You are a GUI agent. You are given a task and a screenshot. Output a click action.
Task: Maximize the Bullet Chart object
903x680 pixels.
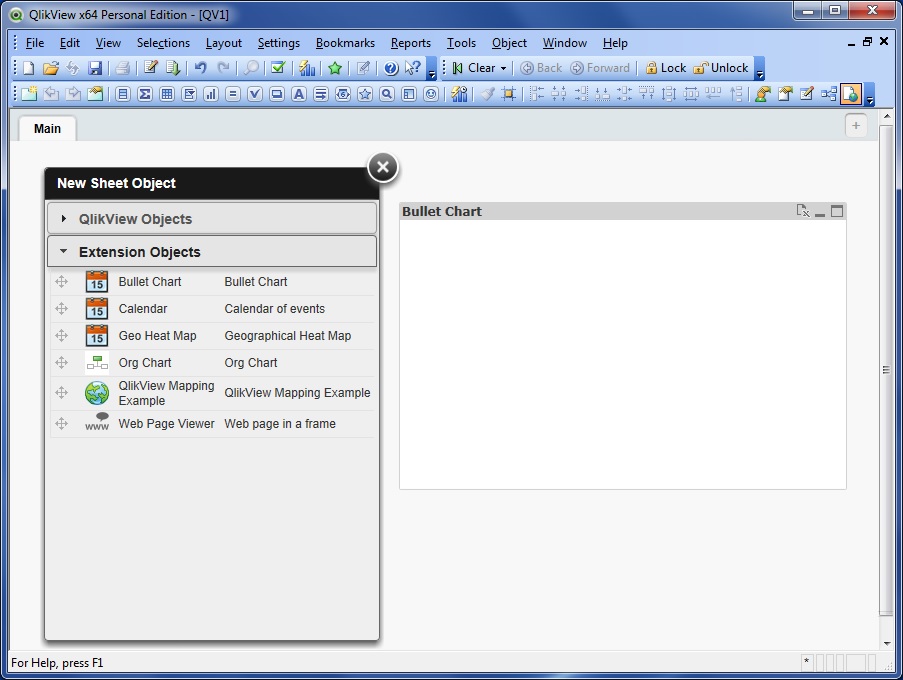pos(837,211)
